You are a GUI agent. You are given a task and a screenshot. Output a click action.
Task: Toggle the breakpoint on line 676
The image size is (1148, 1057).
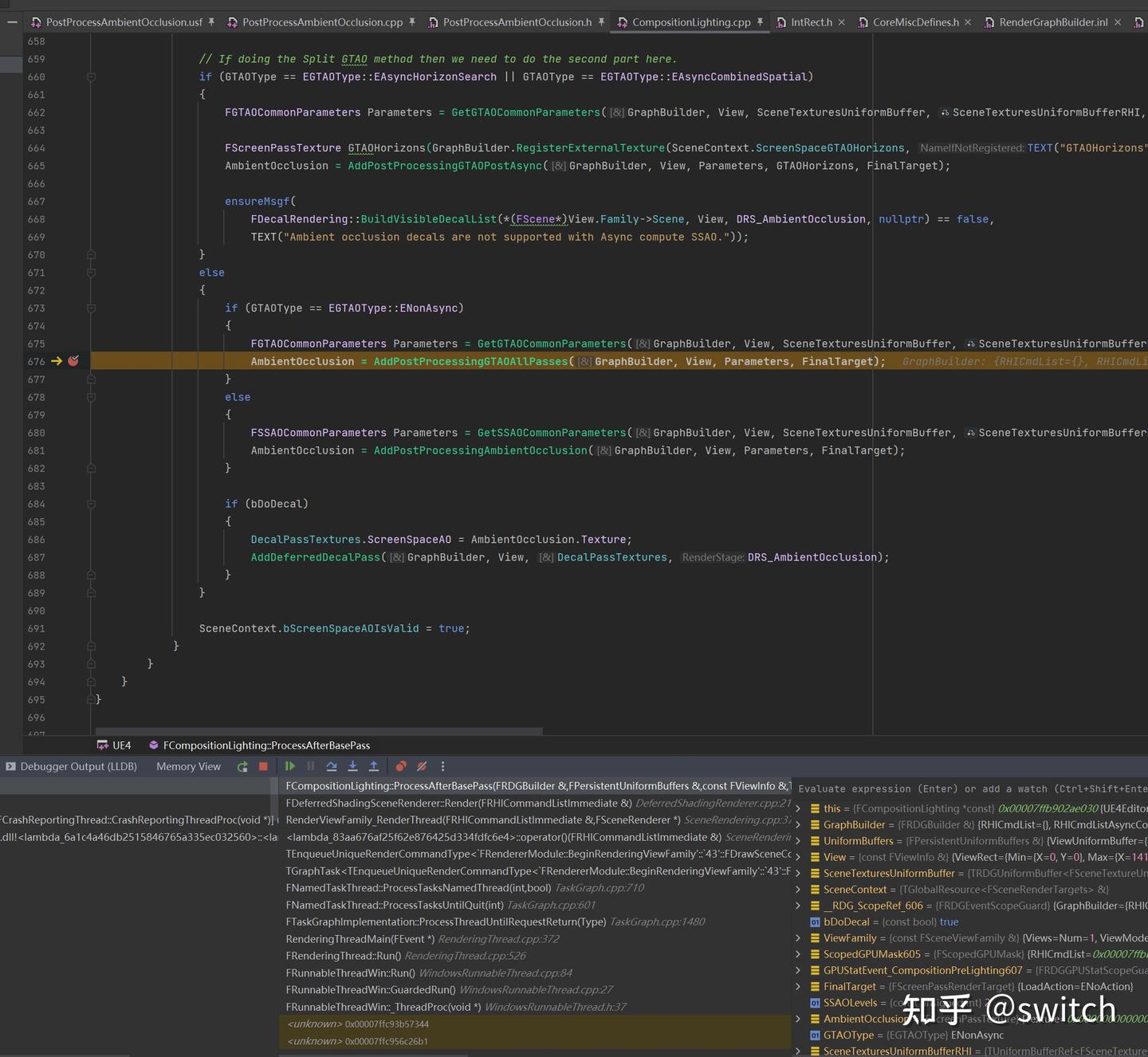(x=72, y=361)
